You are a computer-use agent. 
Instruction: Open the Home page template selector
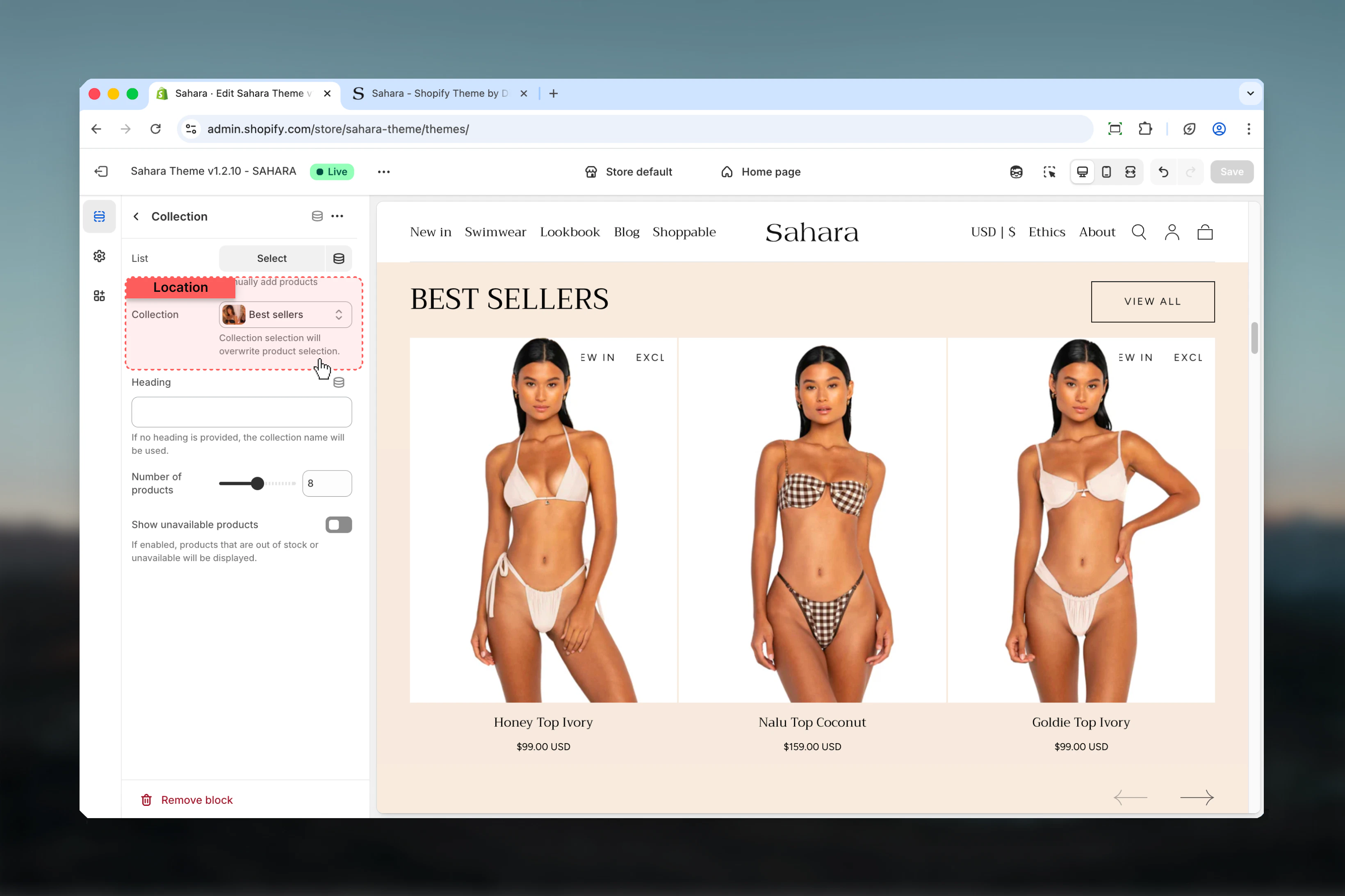[761, 172]
